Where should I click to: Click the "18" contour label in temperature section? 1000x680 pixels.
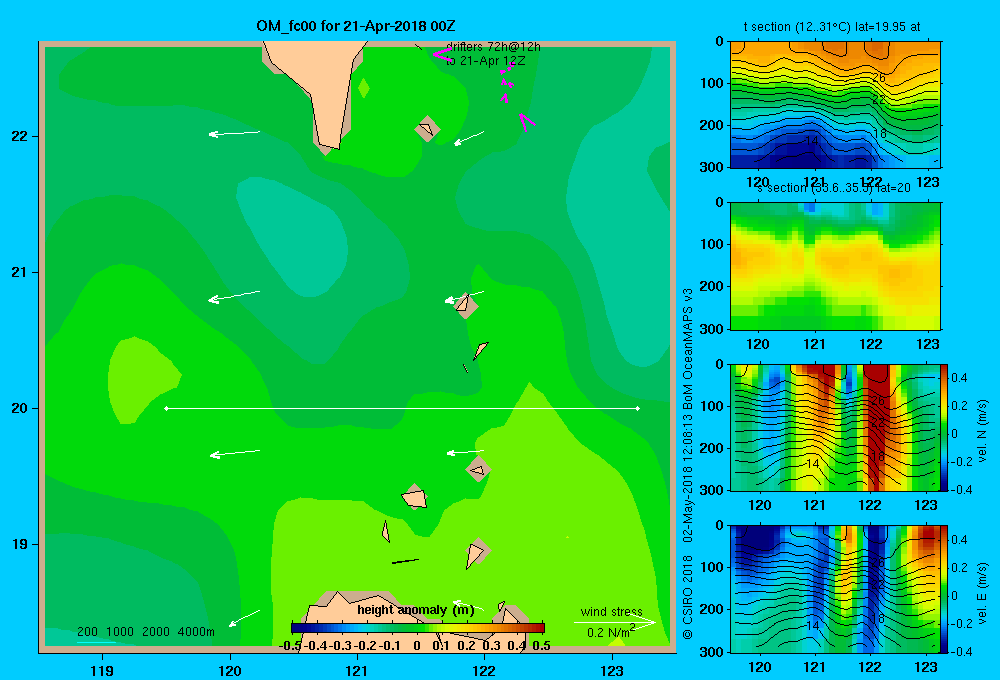pyautogui.click(x=879, y=134)
